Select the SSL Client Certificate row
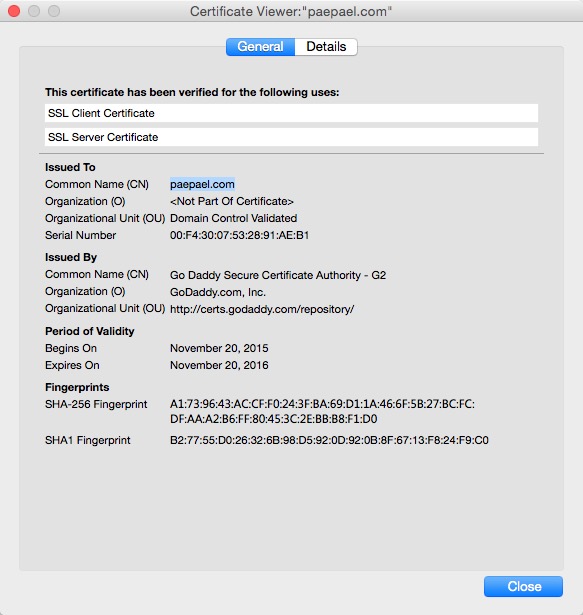The image size is (583, 615). click(x=292, y=113)
